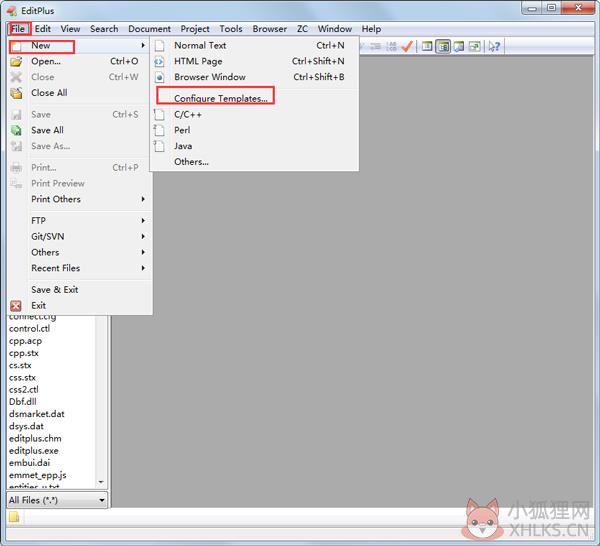This screenshot has width=600, height=546.
Task: Open the Search menu
Action: click(x=104, y=29)
